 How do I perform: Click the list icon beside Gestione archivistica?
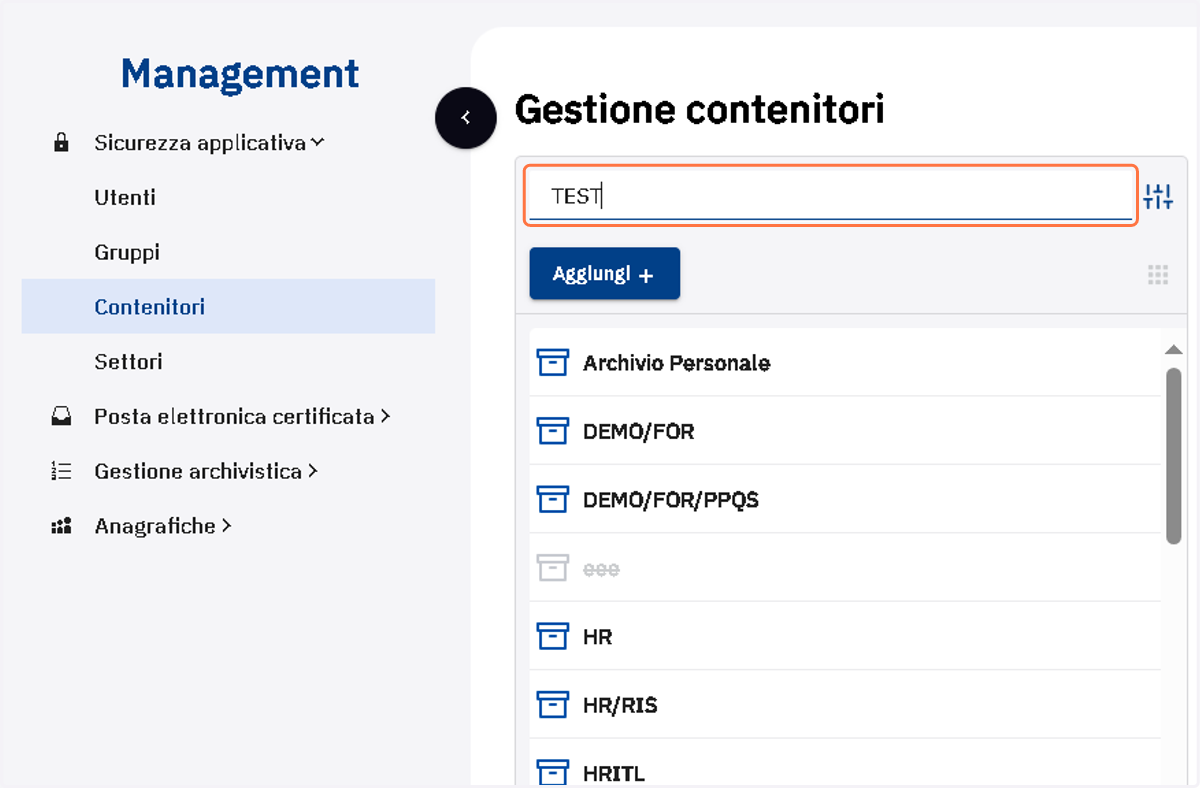point(61,471)
